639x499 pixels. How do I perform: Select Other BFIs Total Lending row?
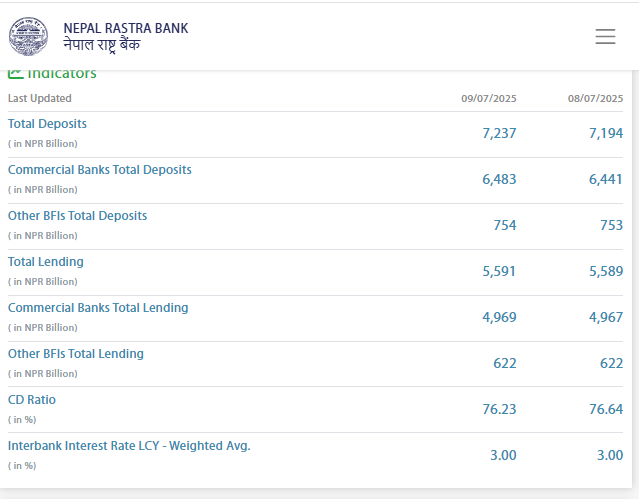click(76, 354)
